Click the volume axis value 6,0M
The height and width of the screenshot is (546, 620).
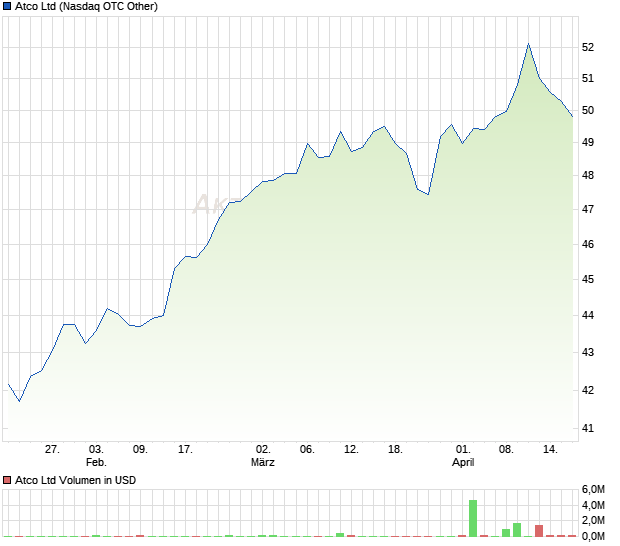(593, 489)
